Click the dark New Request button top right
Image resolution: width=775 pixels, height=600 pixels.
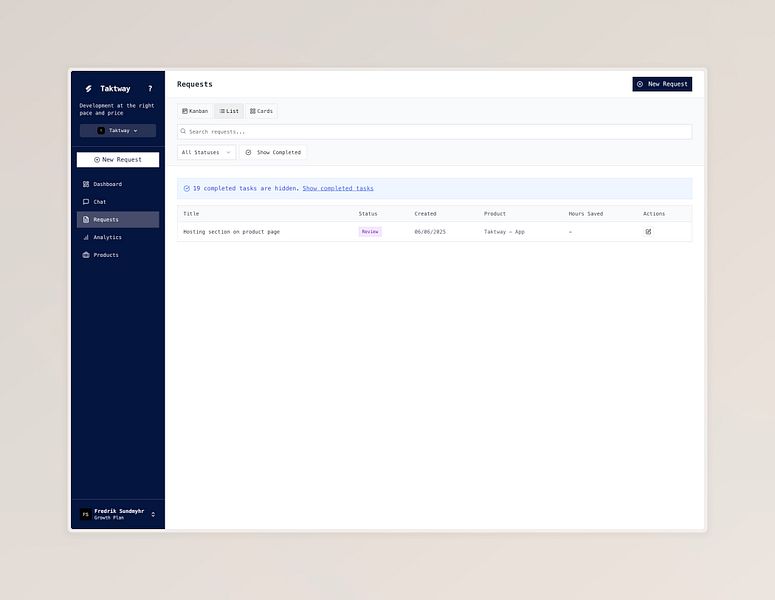(x=662, y=84)
